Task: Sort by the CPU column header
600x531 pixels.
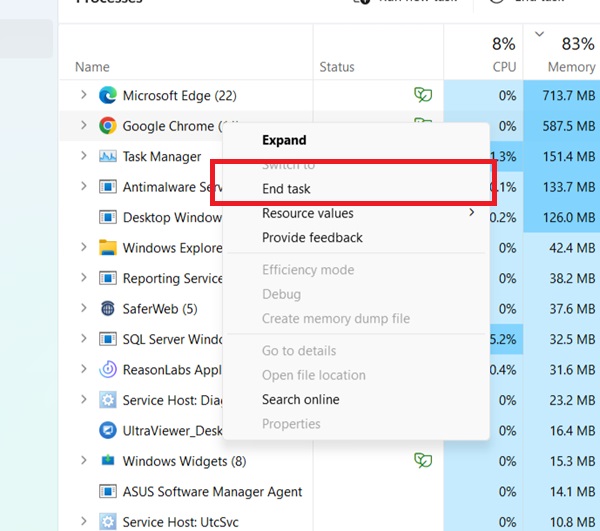Action: pos(504,67)
